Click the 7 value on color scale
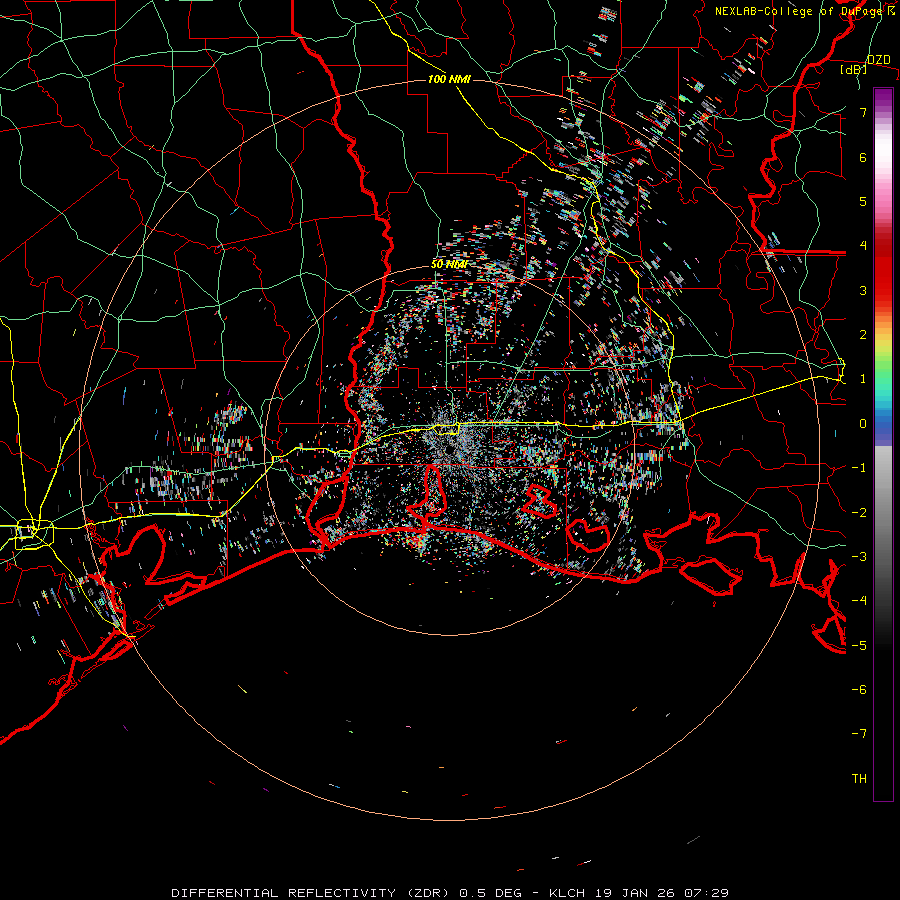 point(863,112)
